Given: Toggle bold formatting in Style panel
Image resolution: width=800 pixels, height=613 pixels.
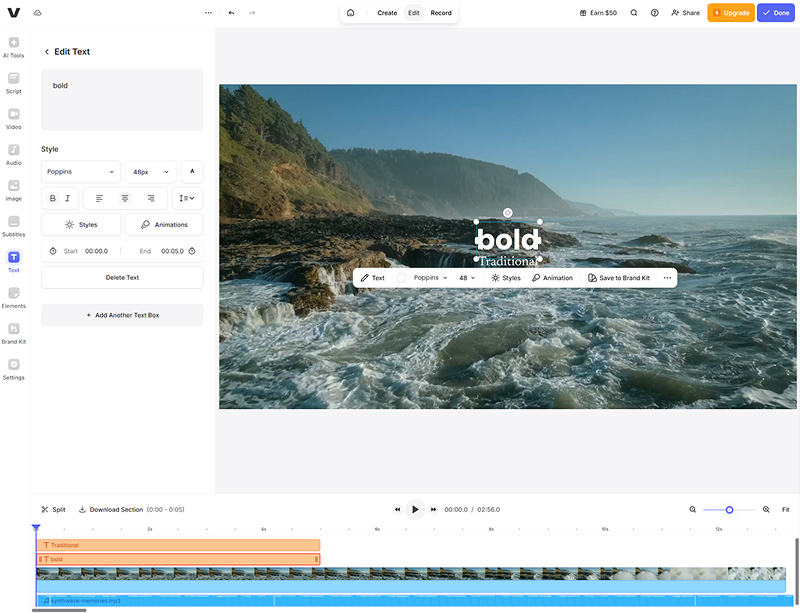Looking at the screenshot, I should 53,198.
